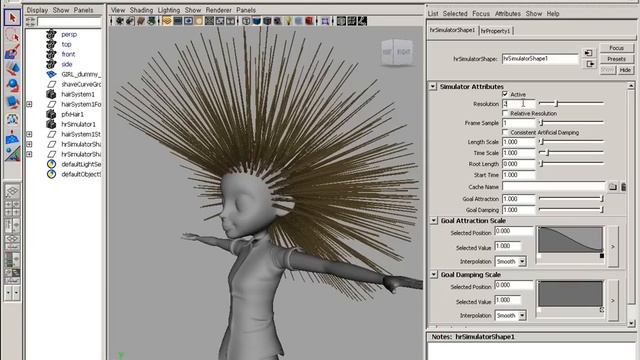Click the Hide button
The image size is (640, 360).
click(x=625, y=70)
